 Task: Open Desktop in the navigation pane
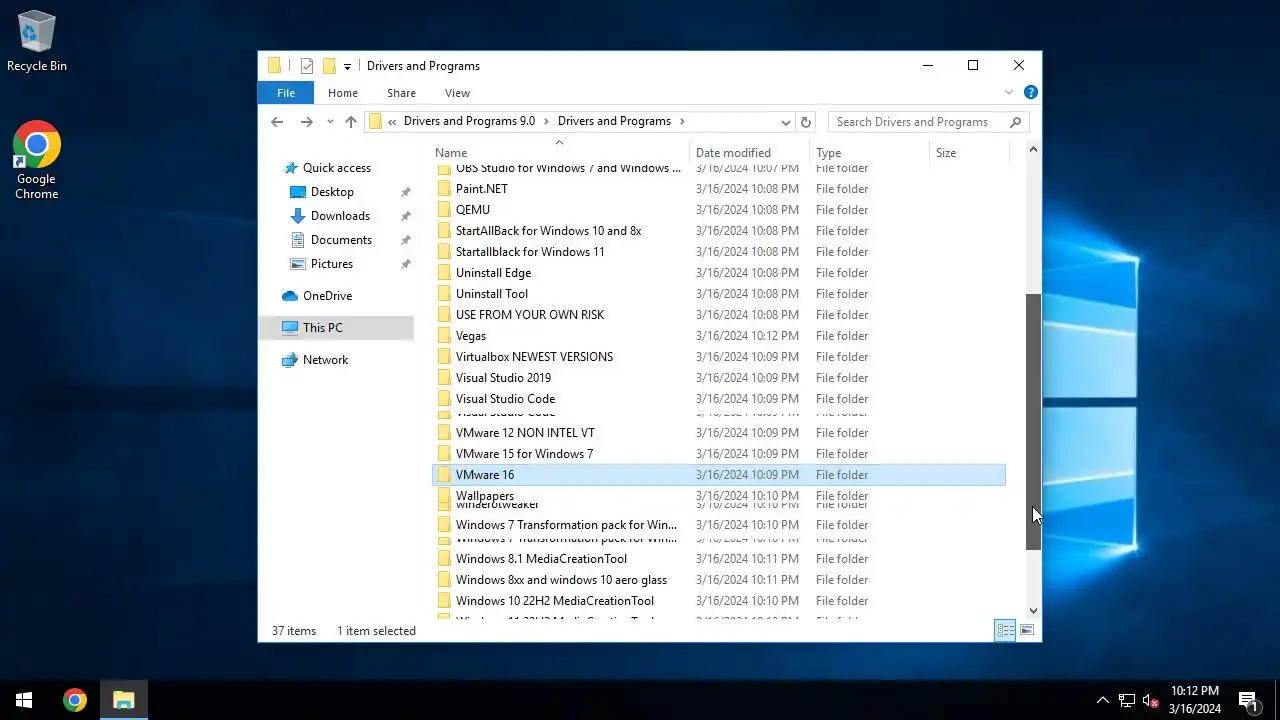coord(332,192)
